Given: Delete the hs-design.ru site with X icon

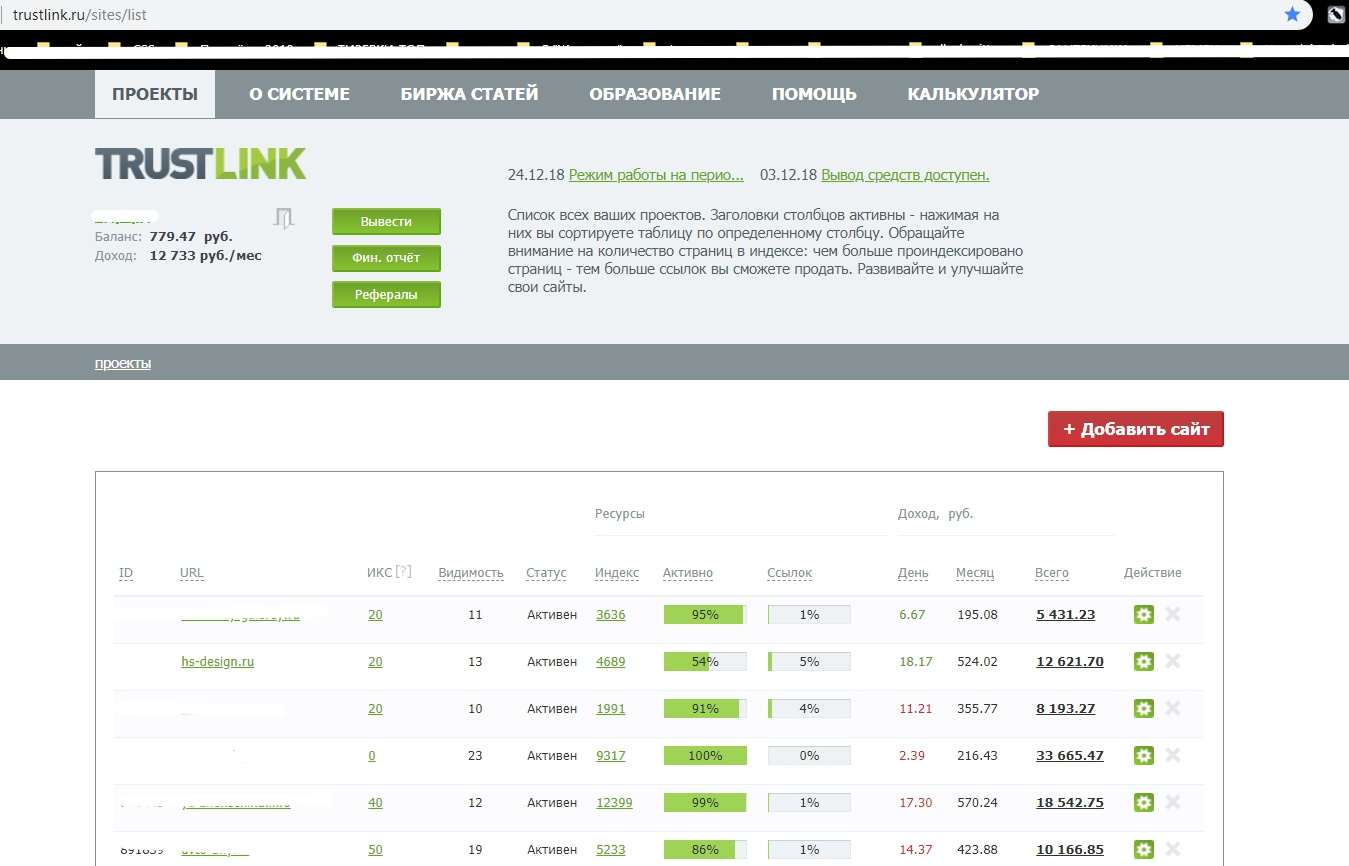Looking at the screenshot, I should tap(1173, 661).
